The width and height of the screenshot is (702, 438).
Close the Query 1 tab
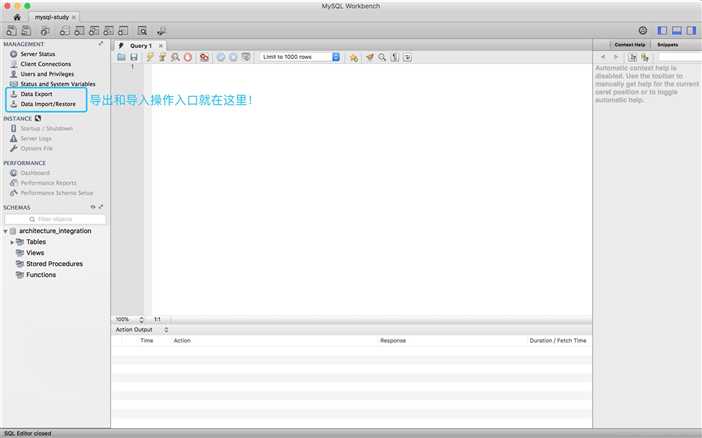tap(161, 46)
